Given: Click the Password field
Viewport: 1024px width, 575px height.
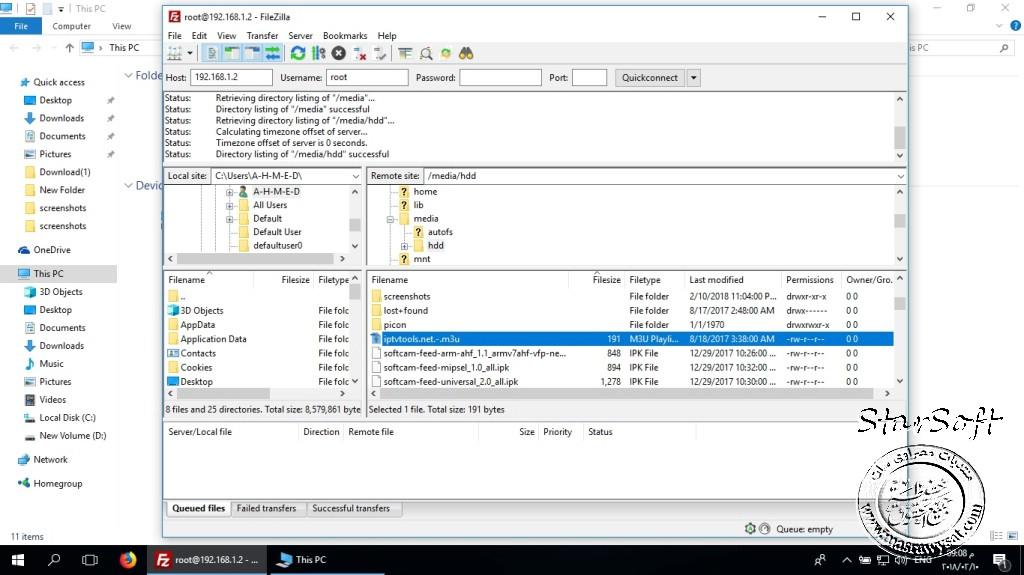Looking at the screenshot, I should [500, 77].
